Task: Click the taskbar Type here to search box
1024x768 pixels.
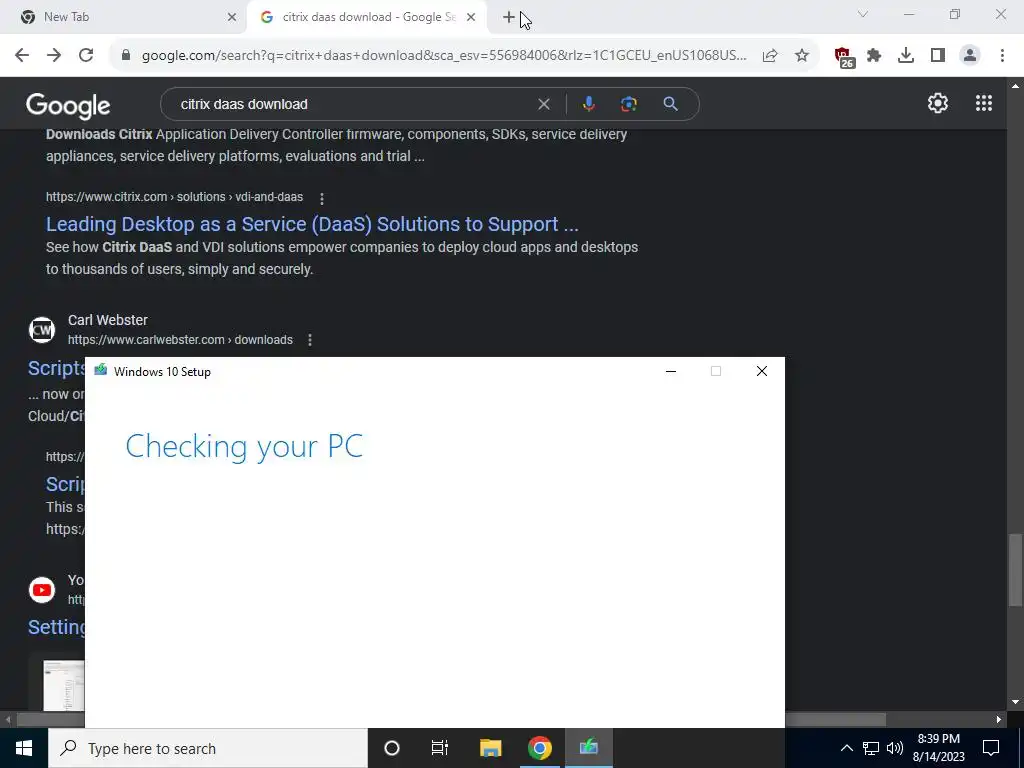Action: point(208,748)
